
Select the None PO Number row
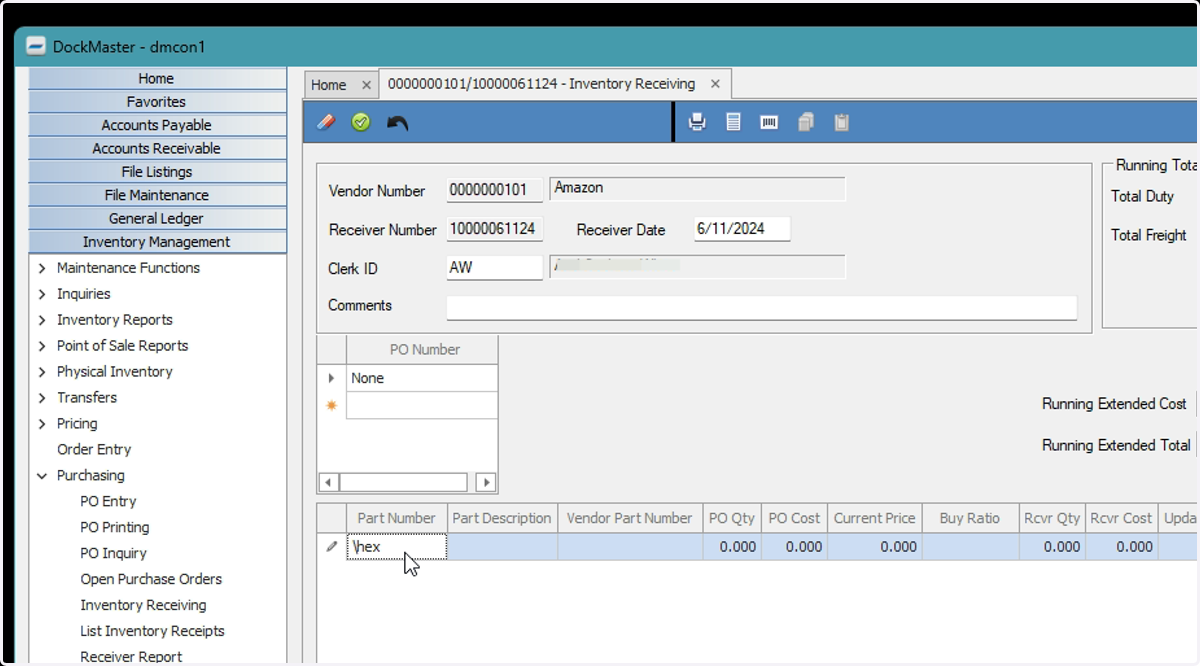point(421,378)
